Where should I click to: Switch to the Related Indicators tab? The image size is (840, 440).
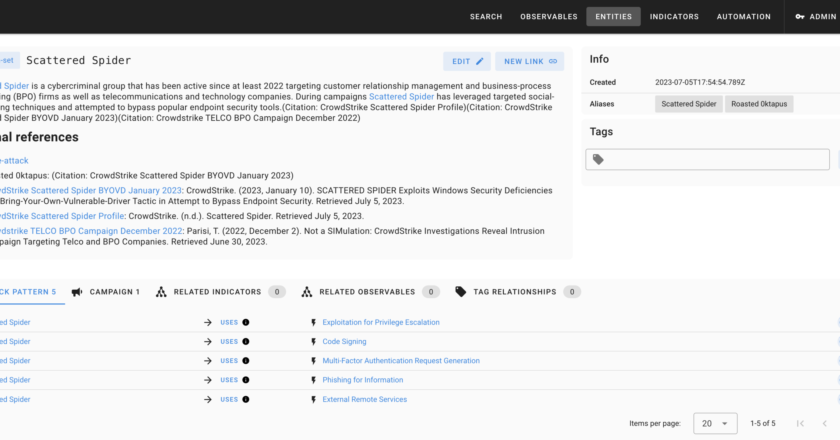(220, 292)
